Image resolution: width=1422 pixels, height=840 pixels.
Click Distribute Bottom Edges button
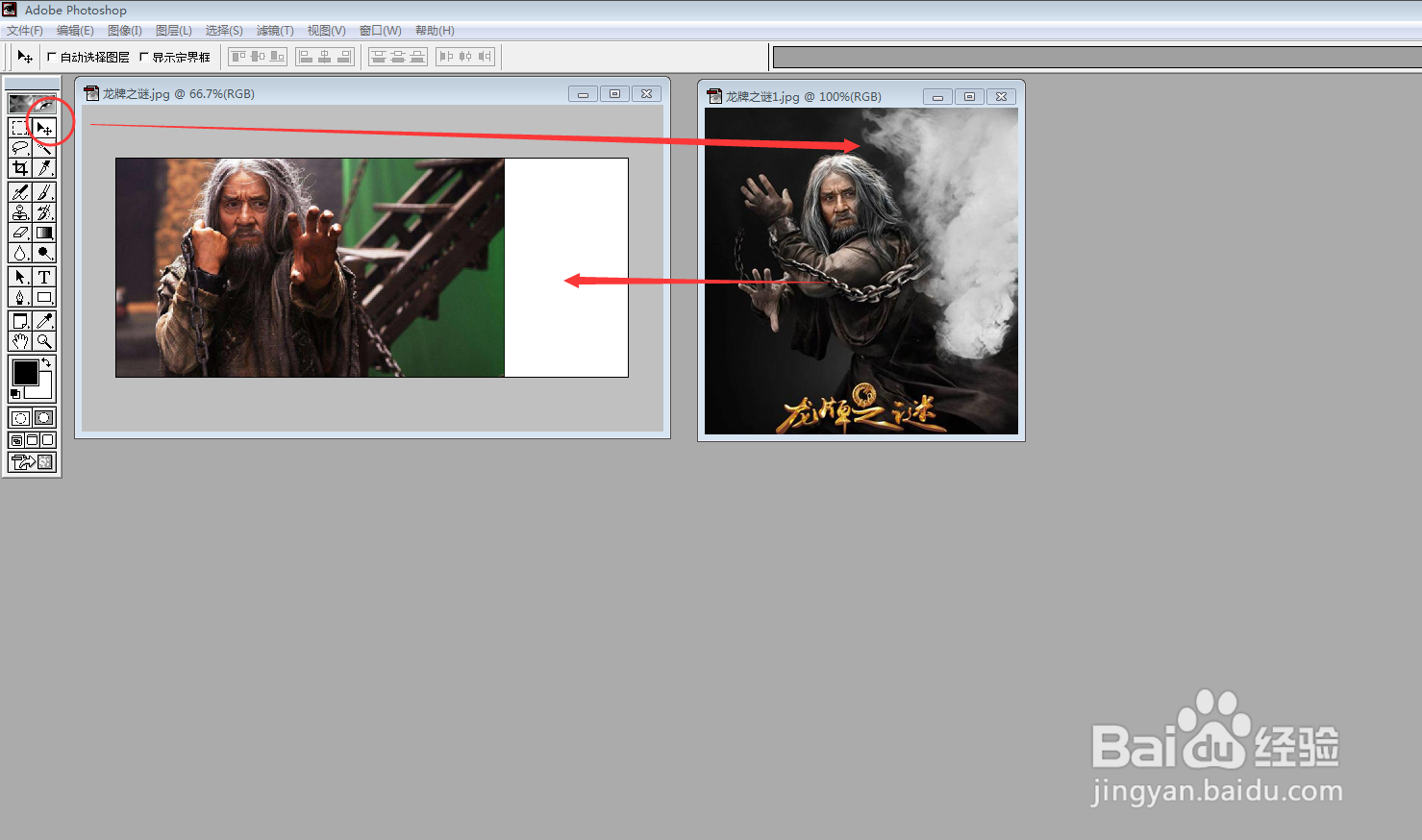point(417,57)
